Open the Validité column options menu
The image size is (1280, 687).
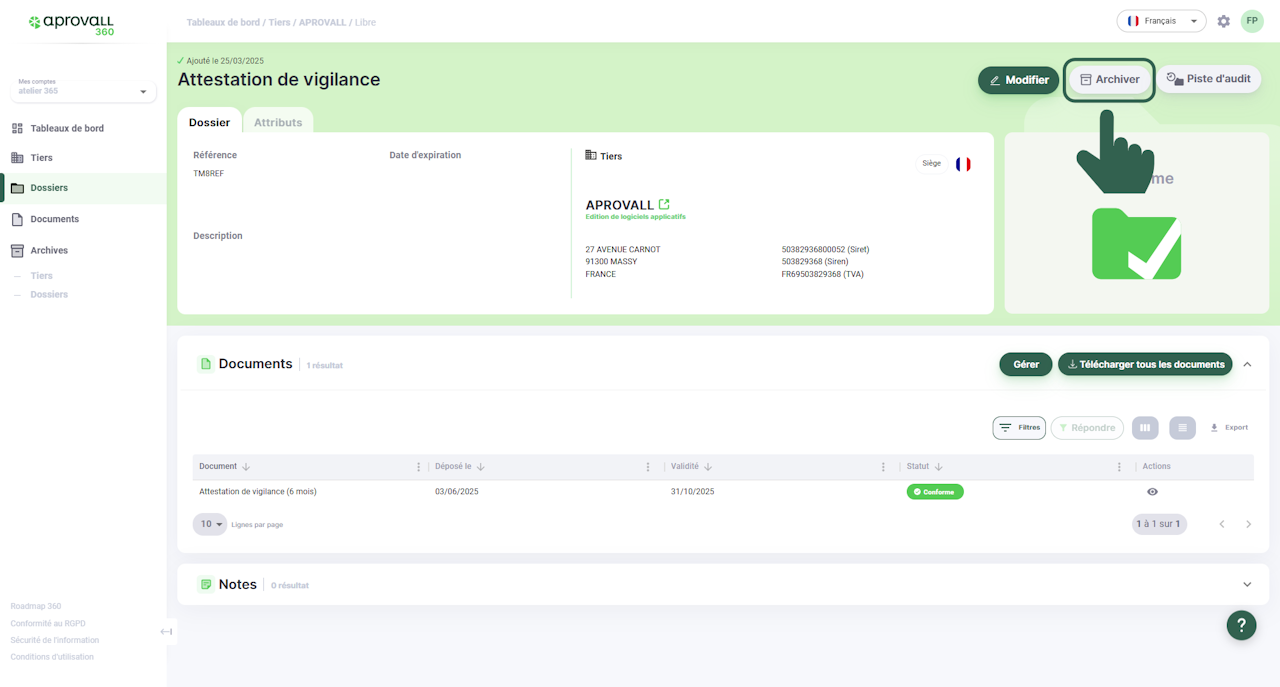(883, 467)
